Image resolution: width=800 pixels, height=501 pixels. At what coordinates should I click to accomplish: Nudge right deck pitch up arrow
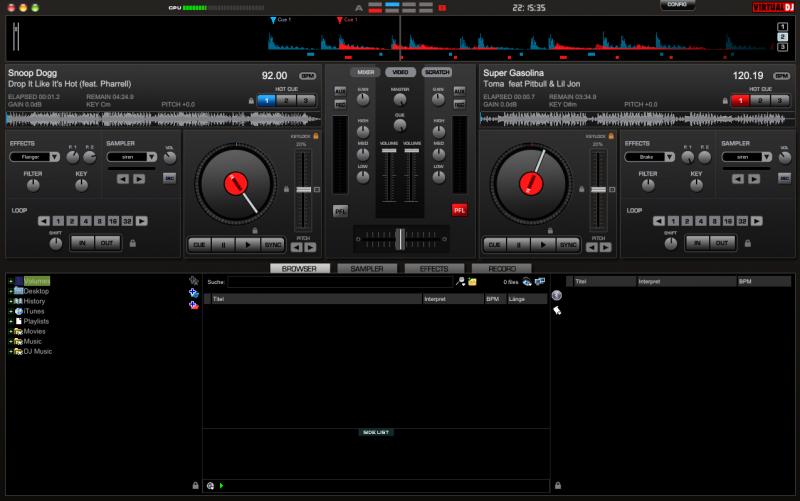click(x=605, y=247)
